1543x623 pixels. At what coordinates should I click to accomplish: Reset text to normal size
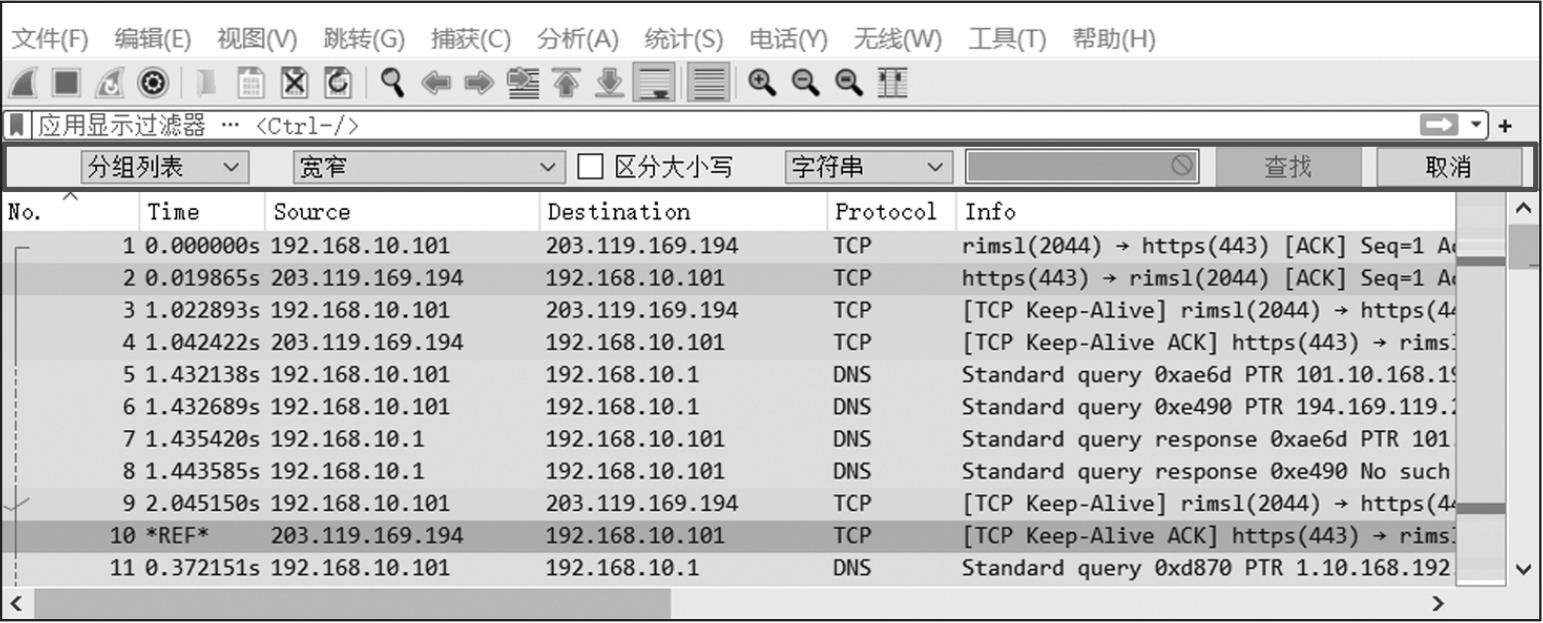point(849,82)
